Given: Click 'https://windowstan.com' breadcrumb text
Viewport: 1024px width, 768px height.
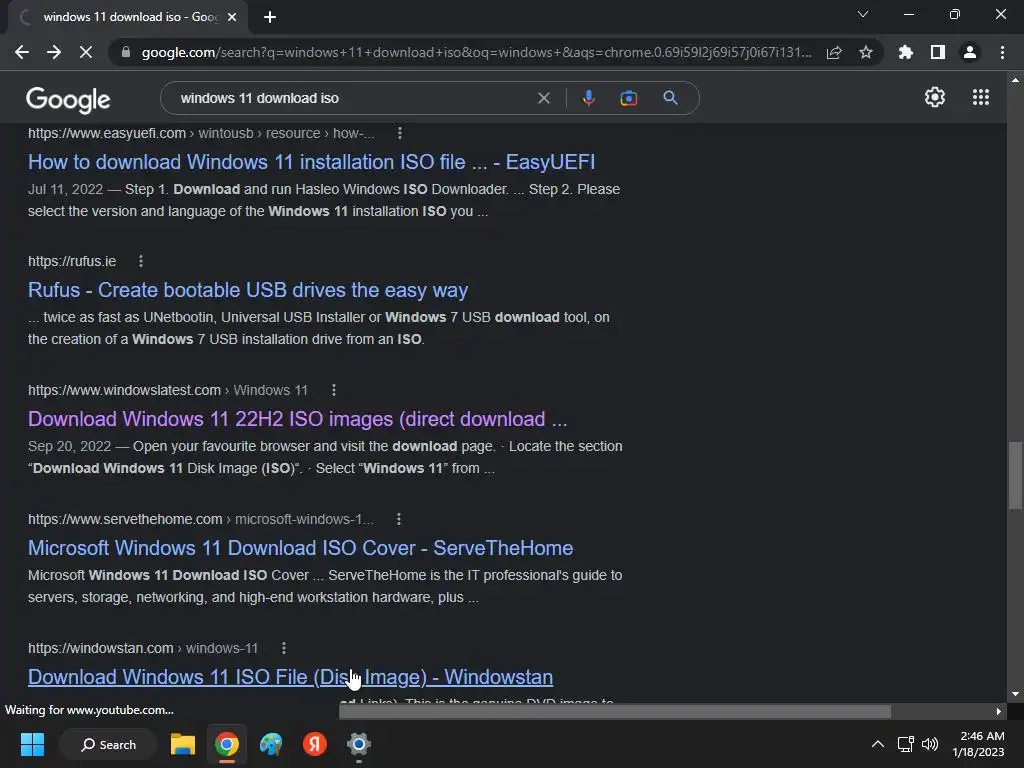Looking at the screenshot, I should coord(101,648).
